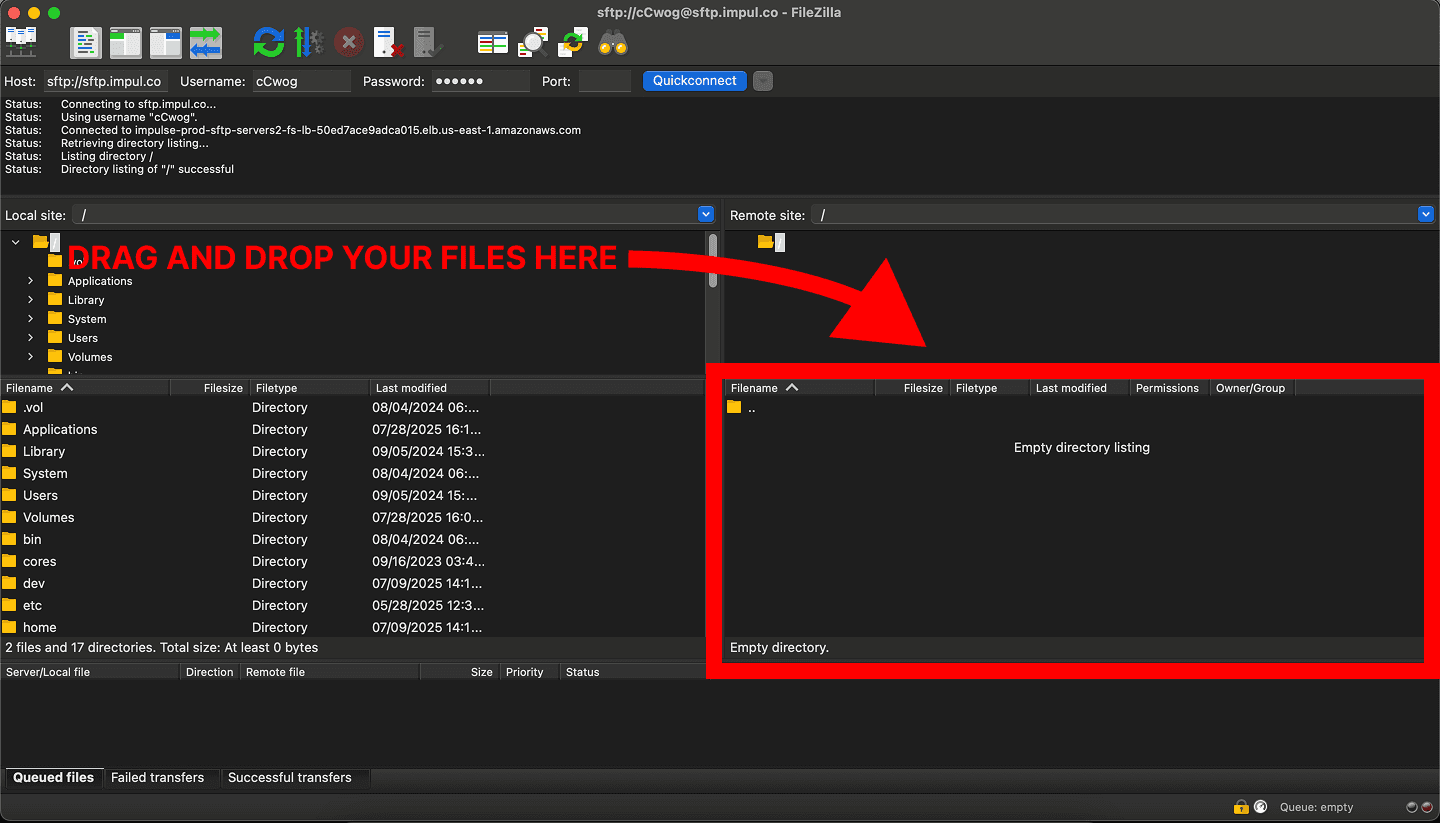Screen dimensions: 1440x823
Task: Refresh the file and folder lists
Action: [x=268, y=42]
